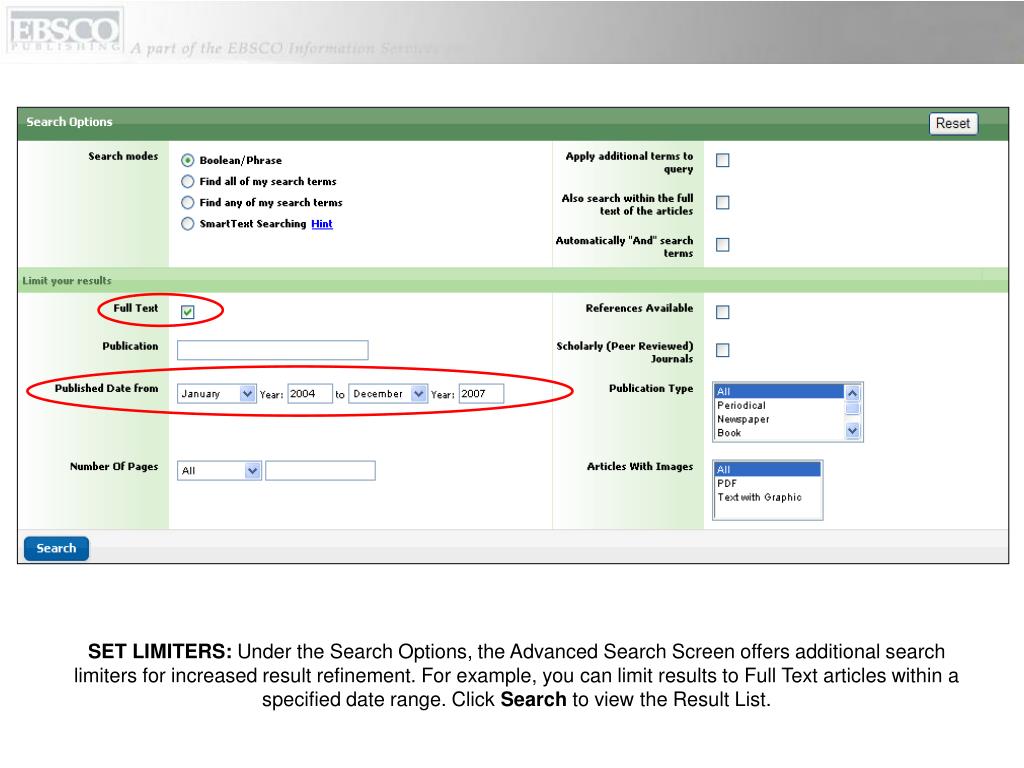Select Periodical in the Publication Type list

click(779, 406)
